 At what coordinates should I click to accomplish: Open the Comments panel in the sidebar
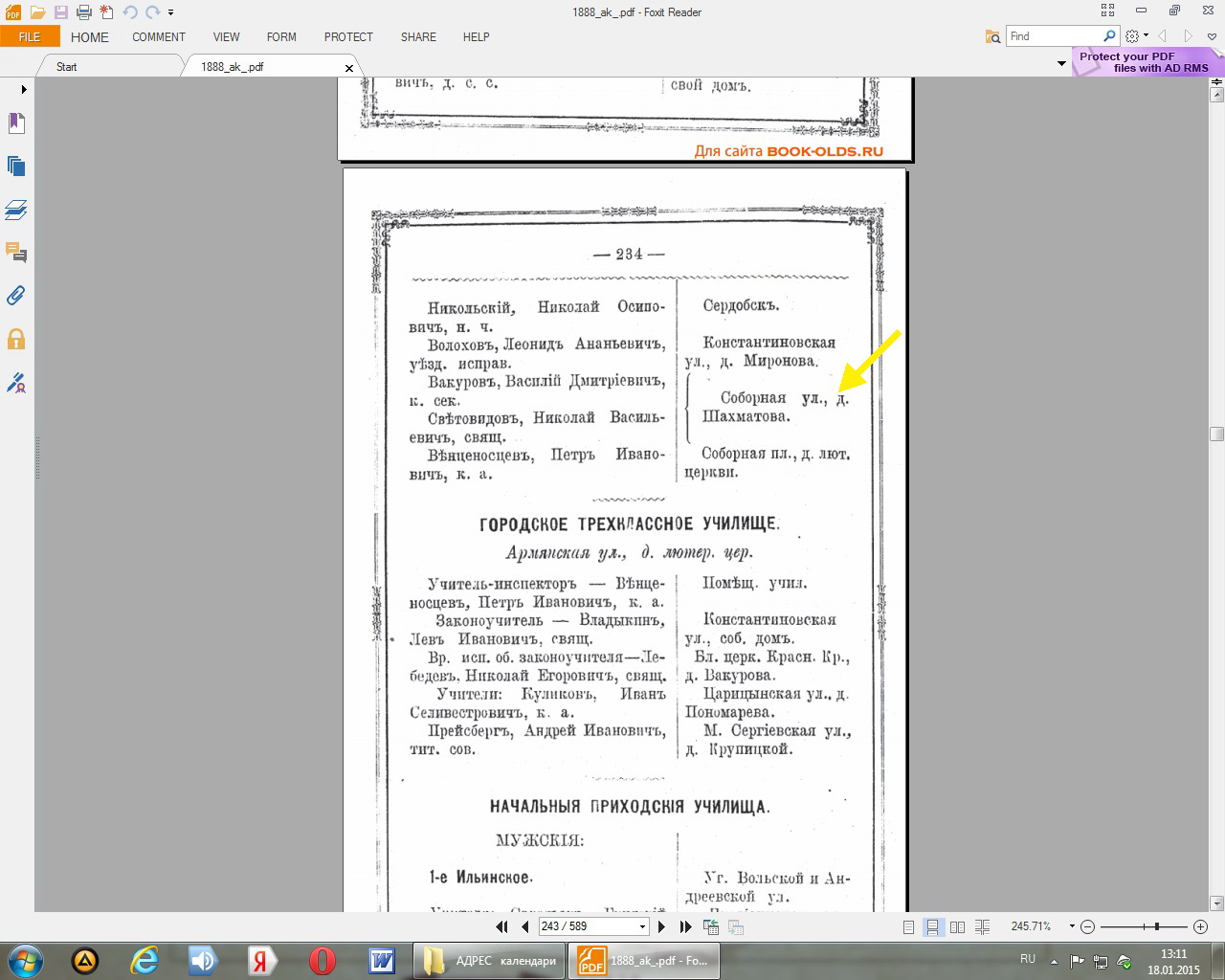point(16,253)
